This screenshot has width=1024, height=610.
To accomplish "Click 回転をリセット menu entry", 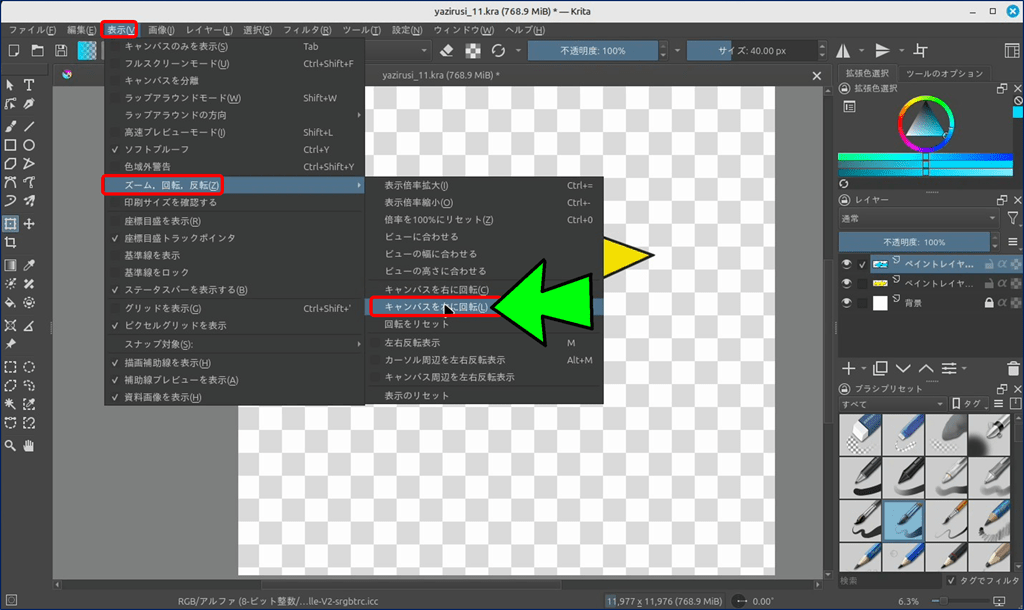I will point(420,324).
